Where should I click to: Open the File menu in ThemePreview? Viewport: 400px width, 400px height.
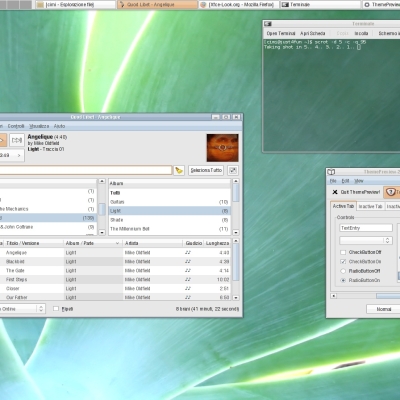(x=333, y=181)
